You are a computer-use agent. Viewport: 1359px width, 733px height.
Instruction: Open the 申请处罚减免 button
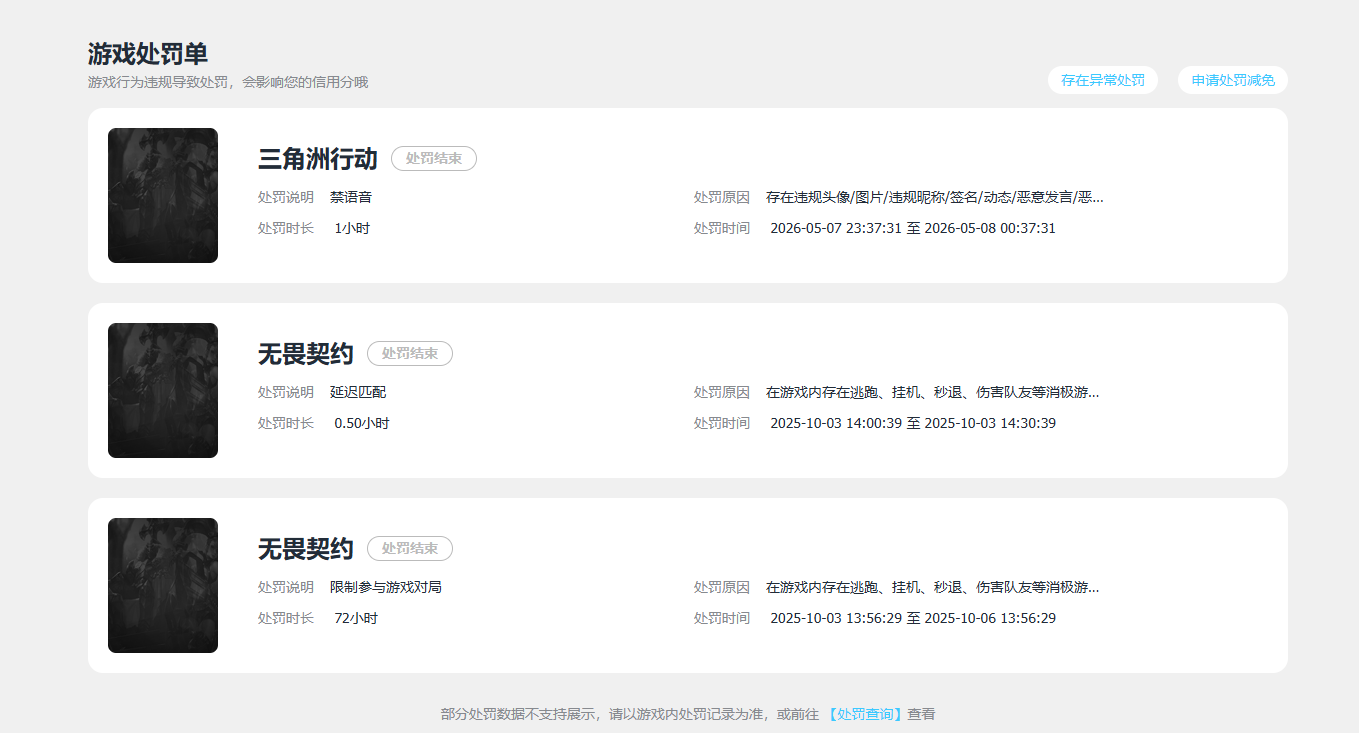coord(1233,80)
